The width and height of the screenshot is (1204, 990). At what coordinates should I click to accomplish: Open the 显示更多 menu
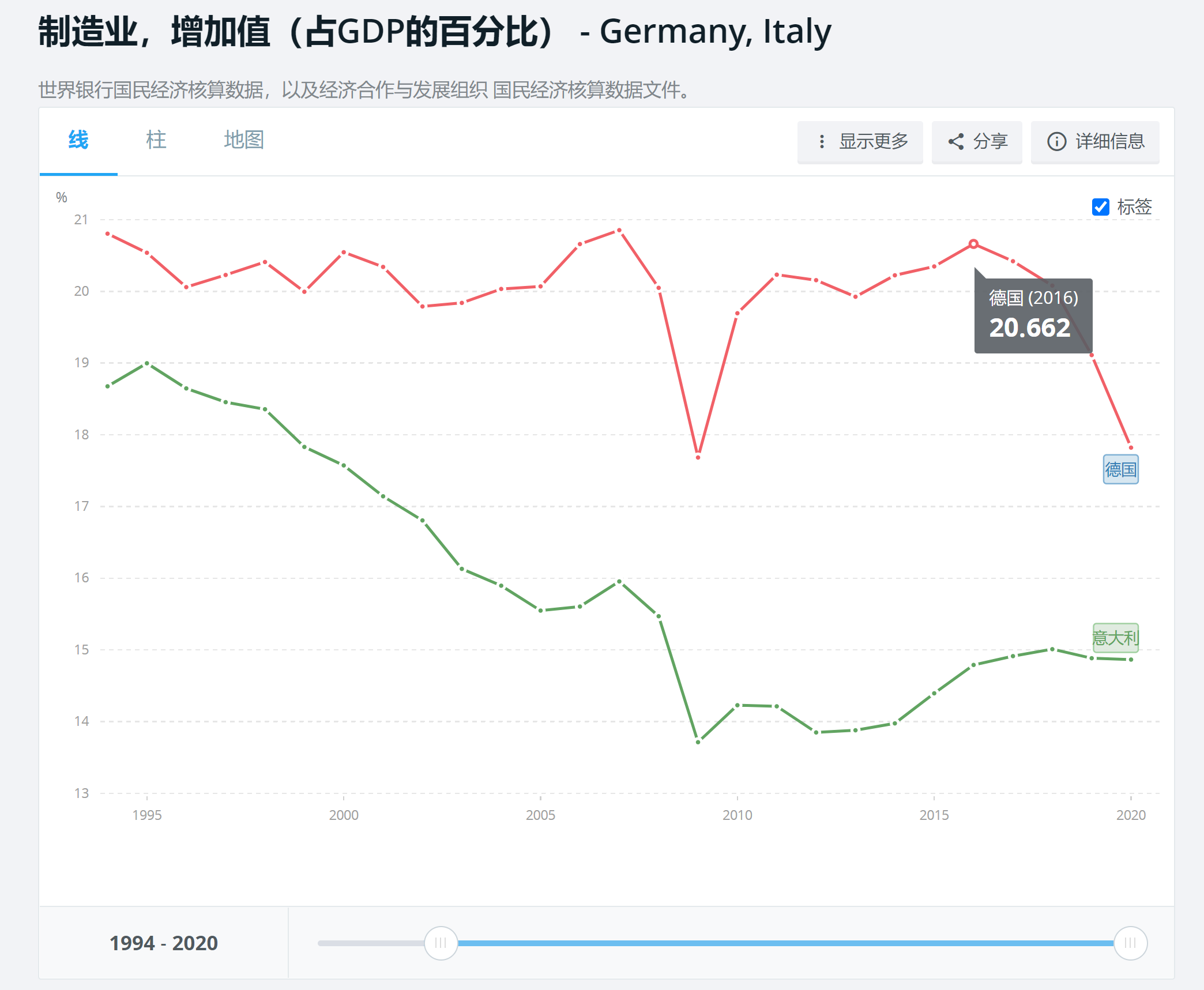click(x=873, y=142)
